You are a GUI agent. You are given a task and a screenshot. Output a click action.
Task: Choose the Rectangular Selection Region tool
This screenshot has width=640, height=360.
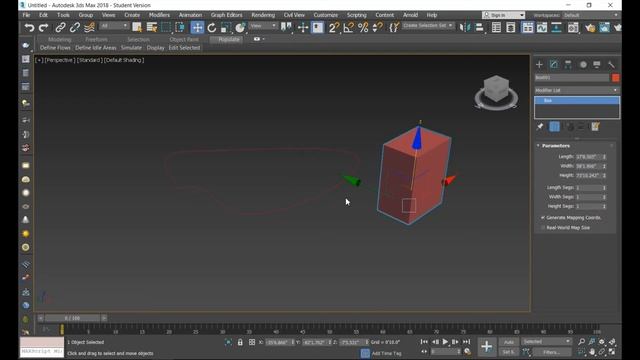pyautogui.click(x=166, y=27)
